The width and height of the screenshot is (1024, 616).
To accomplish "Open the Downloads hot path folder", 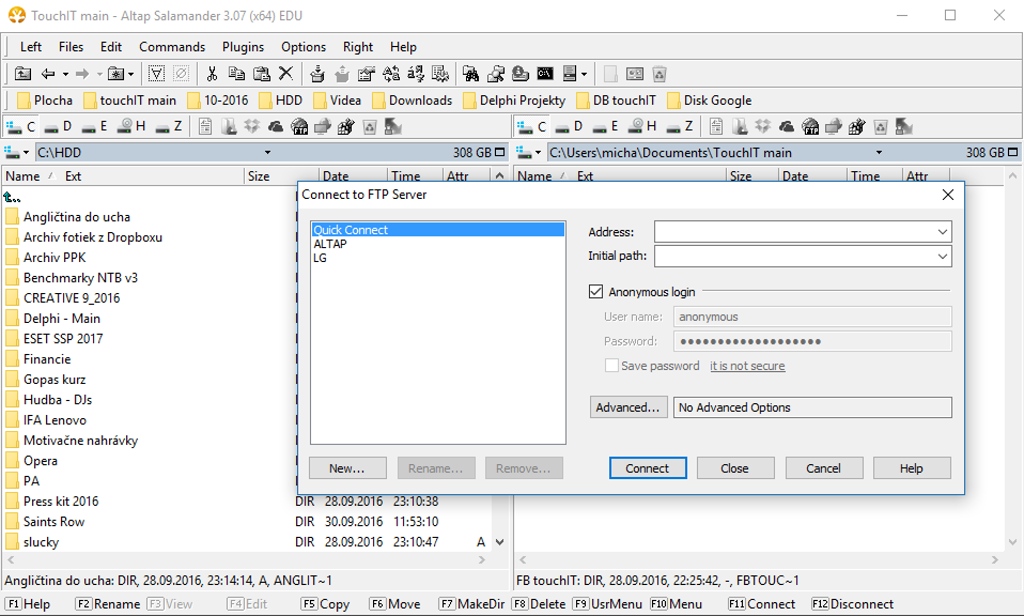I will pos(411,100).
